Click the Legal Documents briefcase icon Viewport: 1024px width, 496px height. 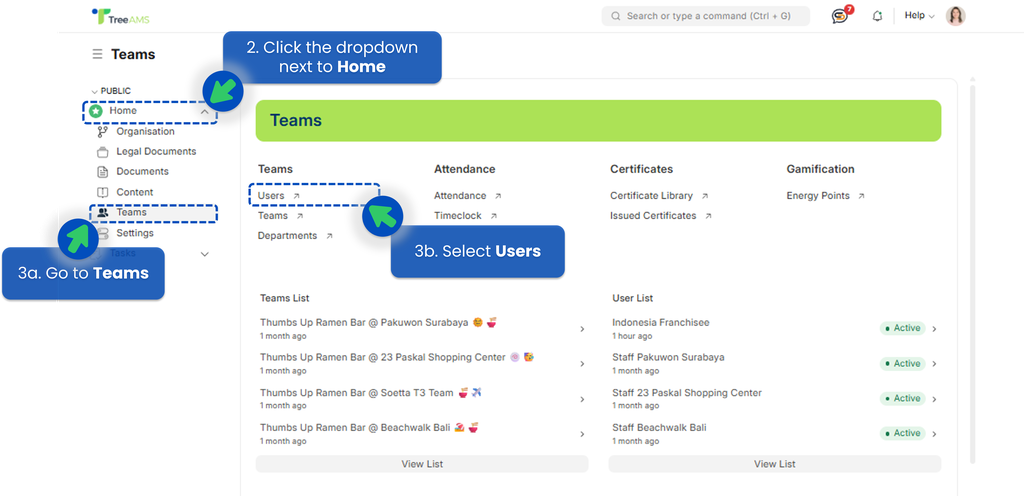102,152
